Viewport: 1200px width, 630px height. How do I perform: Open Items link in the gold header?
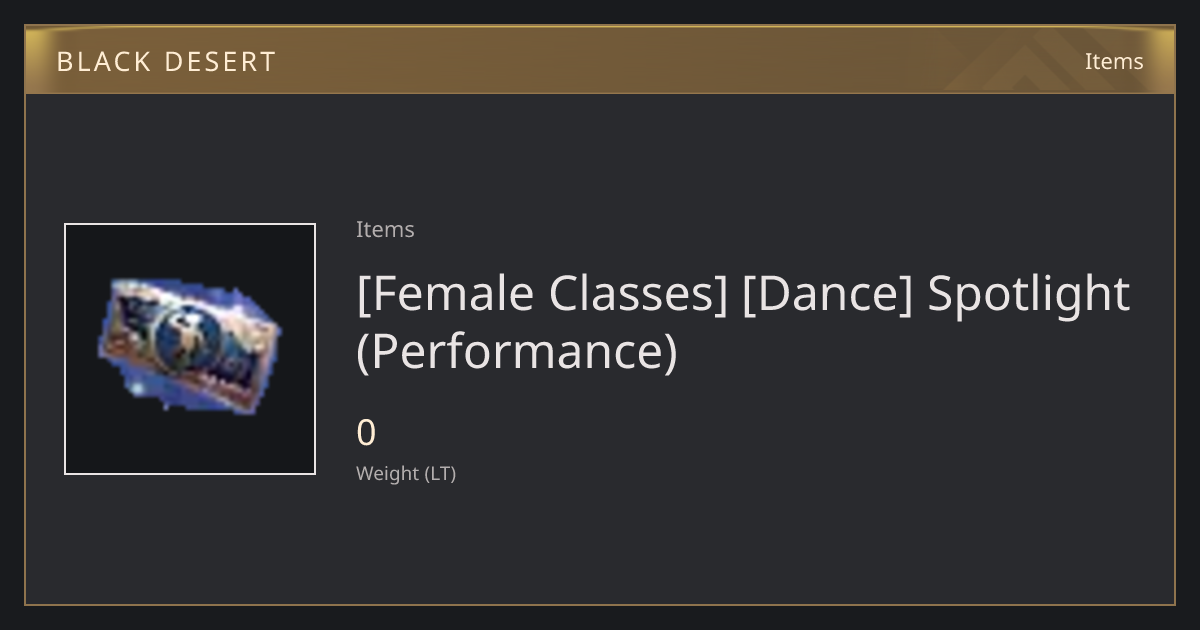(1114, 61)
